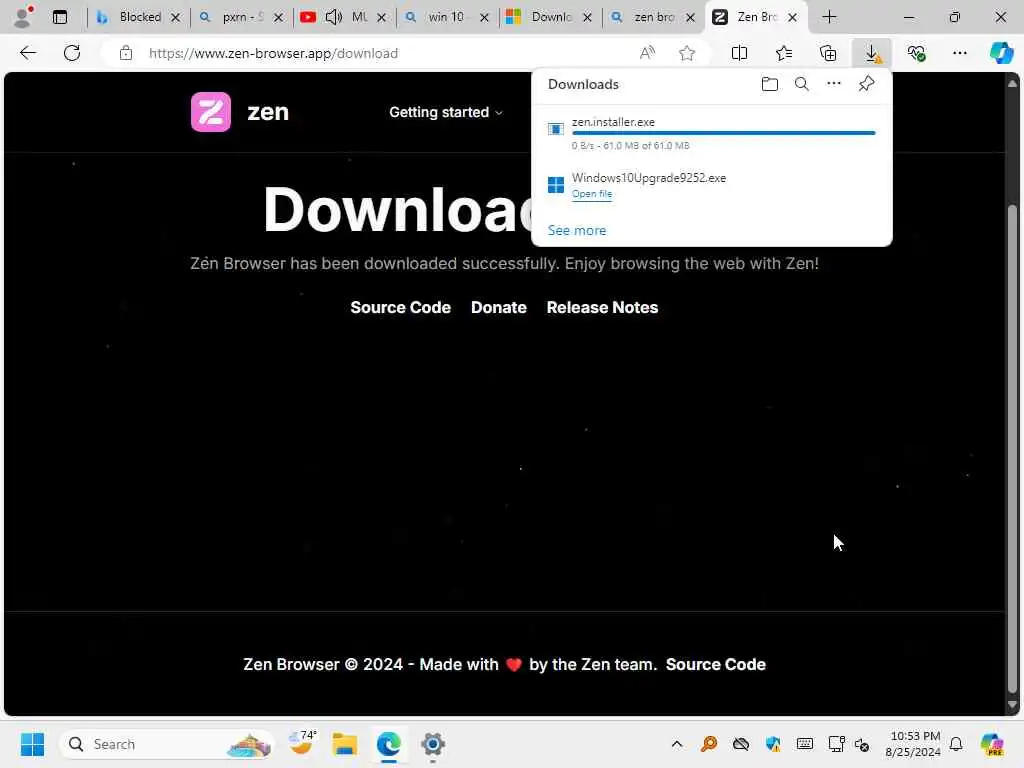Open the weather widget showing 74°
The image size is (1024, 768).
point(302,744)
